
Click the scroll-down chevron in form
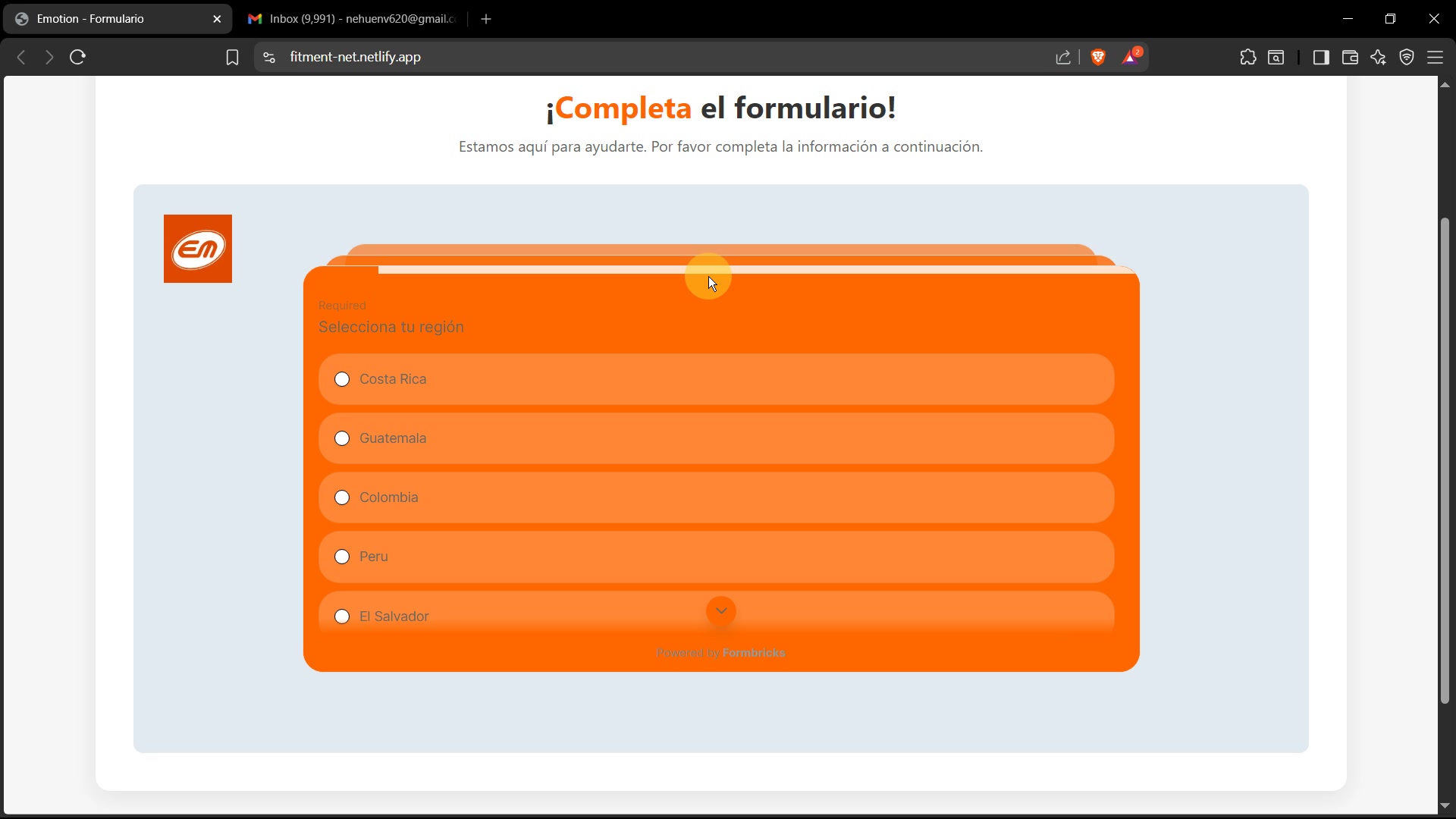pos(720,611)
